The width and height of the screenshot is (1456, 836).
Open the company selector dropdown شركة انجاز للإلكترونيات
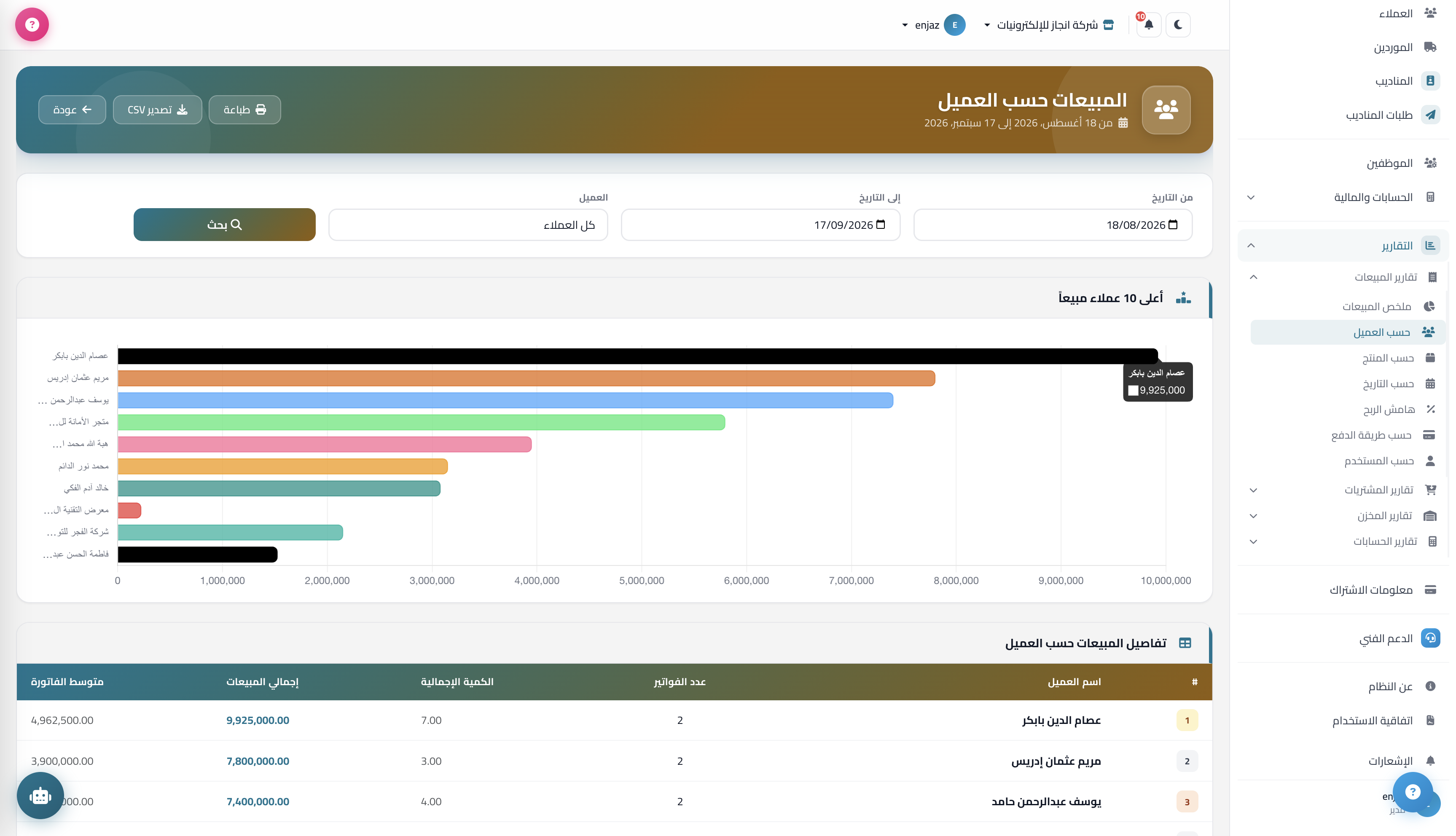point(1049,25)
